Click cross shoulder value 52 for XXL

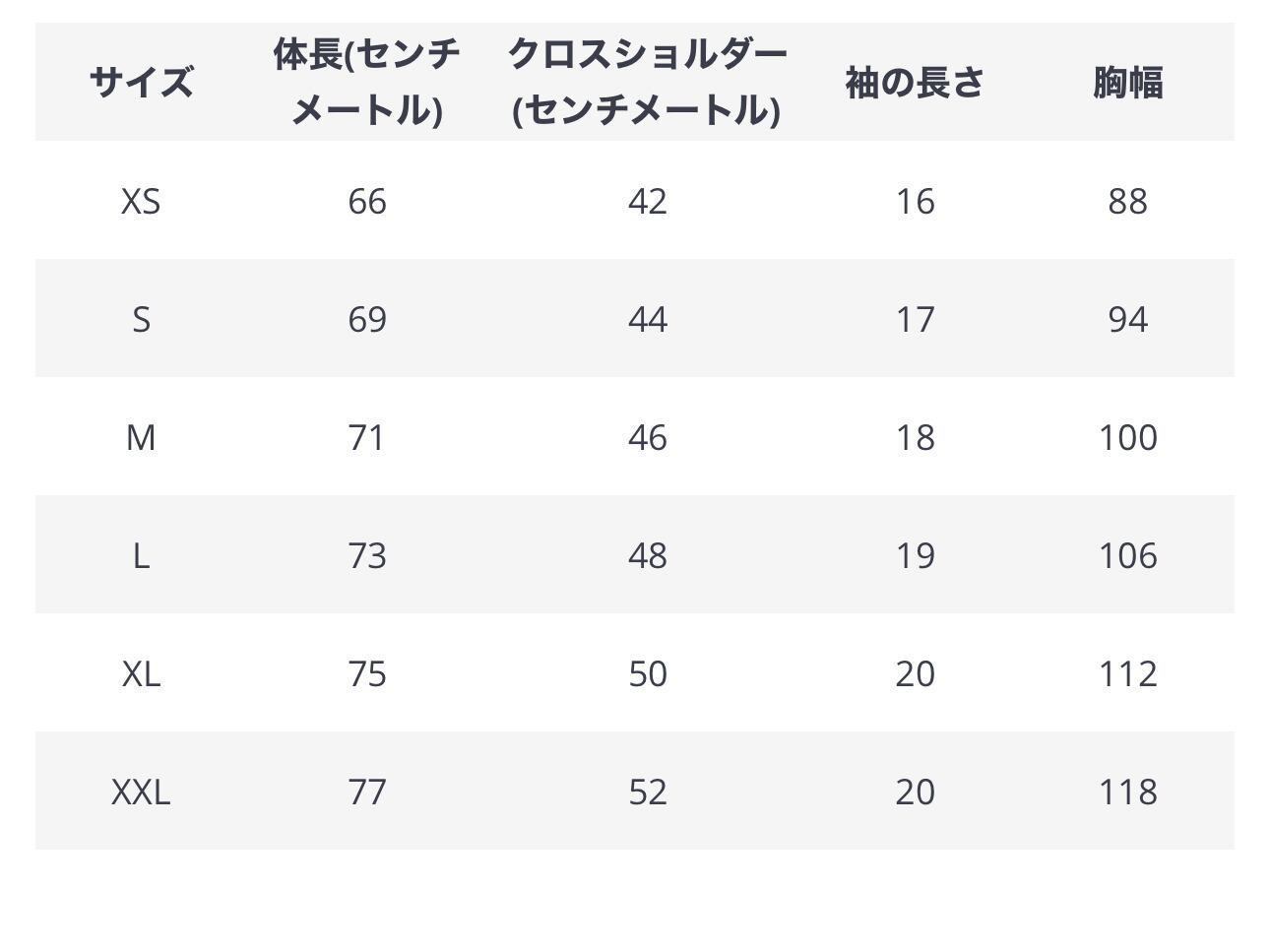click(x=647, y=792)
